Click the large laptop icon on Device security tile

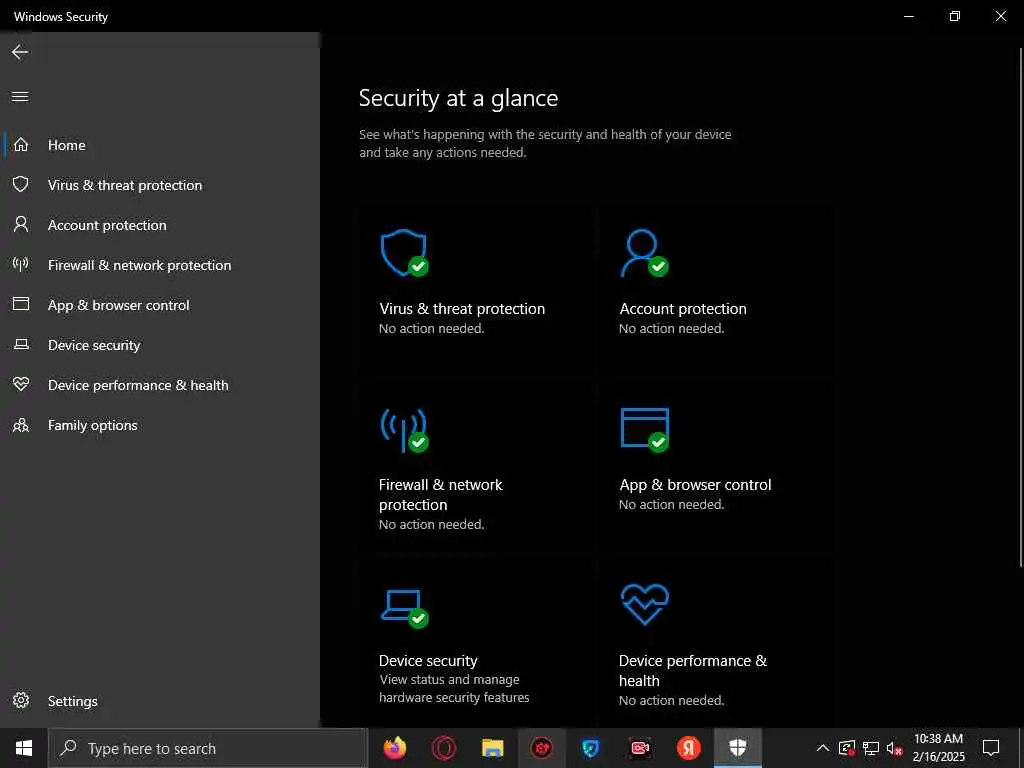[x=404, y=609]
